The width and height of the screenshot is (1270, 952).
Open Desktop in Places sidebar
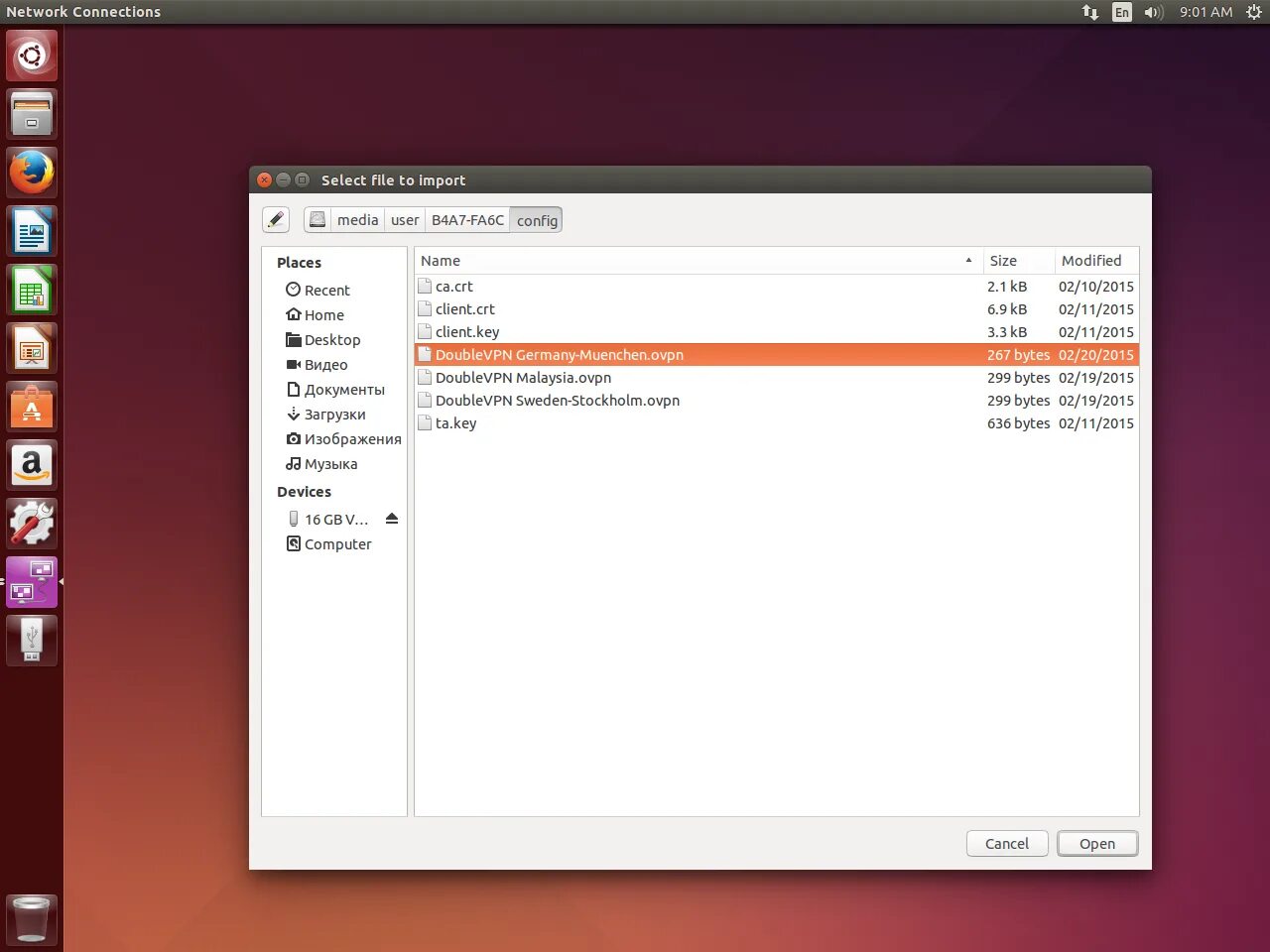(323, 340)
